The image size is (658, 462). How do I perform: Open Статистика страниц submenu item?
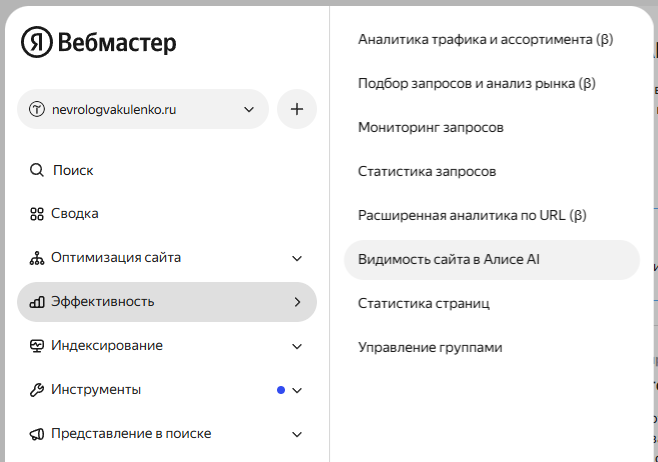tap(423, 303)
